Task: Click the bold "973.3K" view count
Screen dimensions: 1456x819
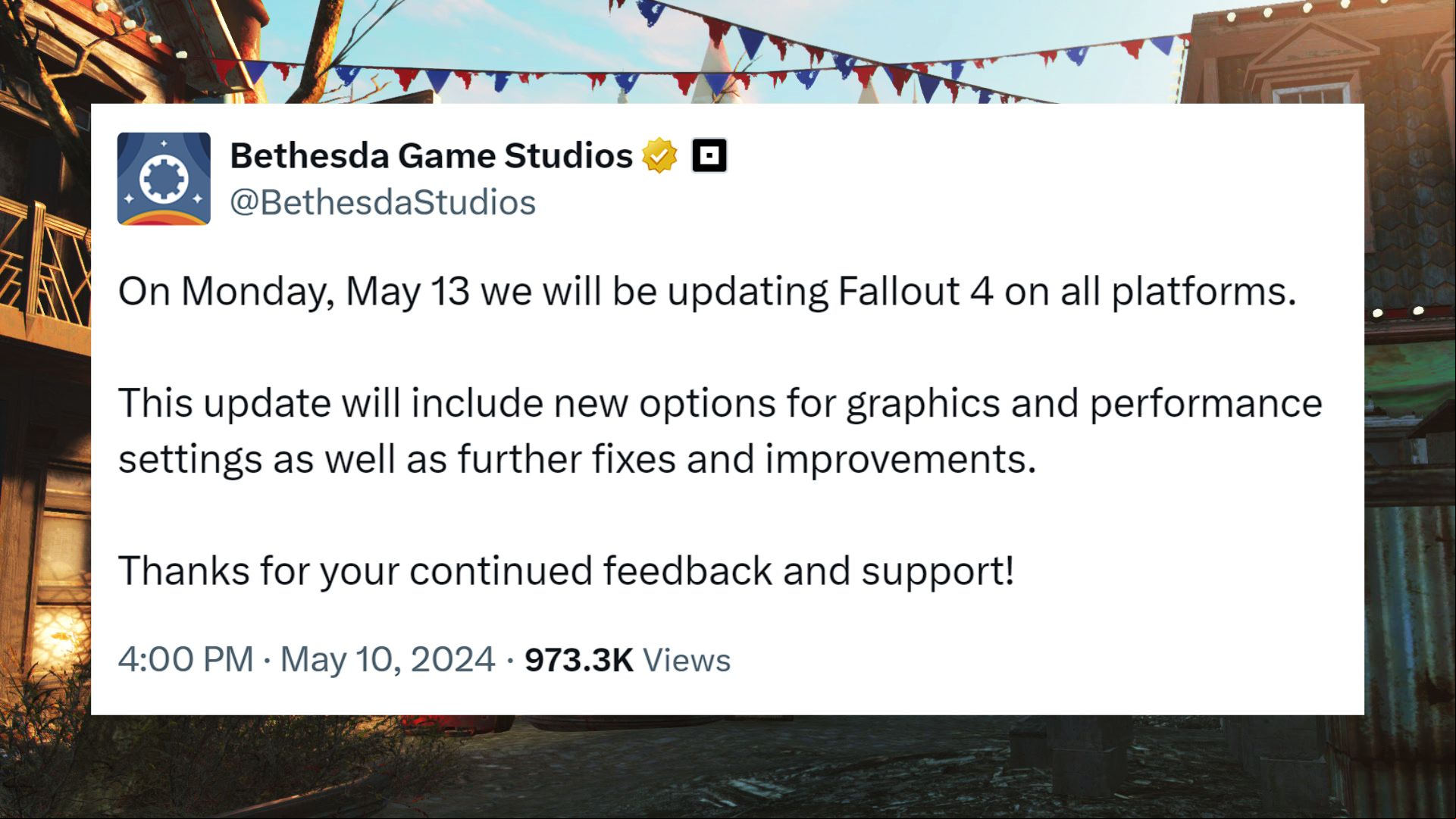Action: point(578,660)
